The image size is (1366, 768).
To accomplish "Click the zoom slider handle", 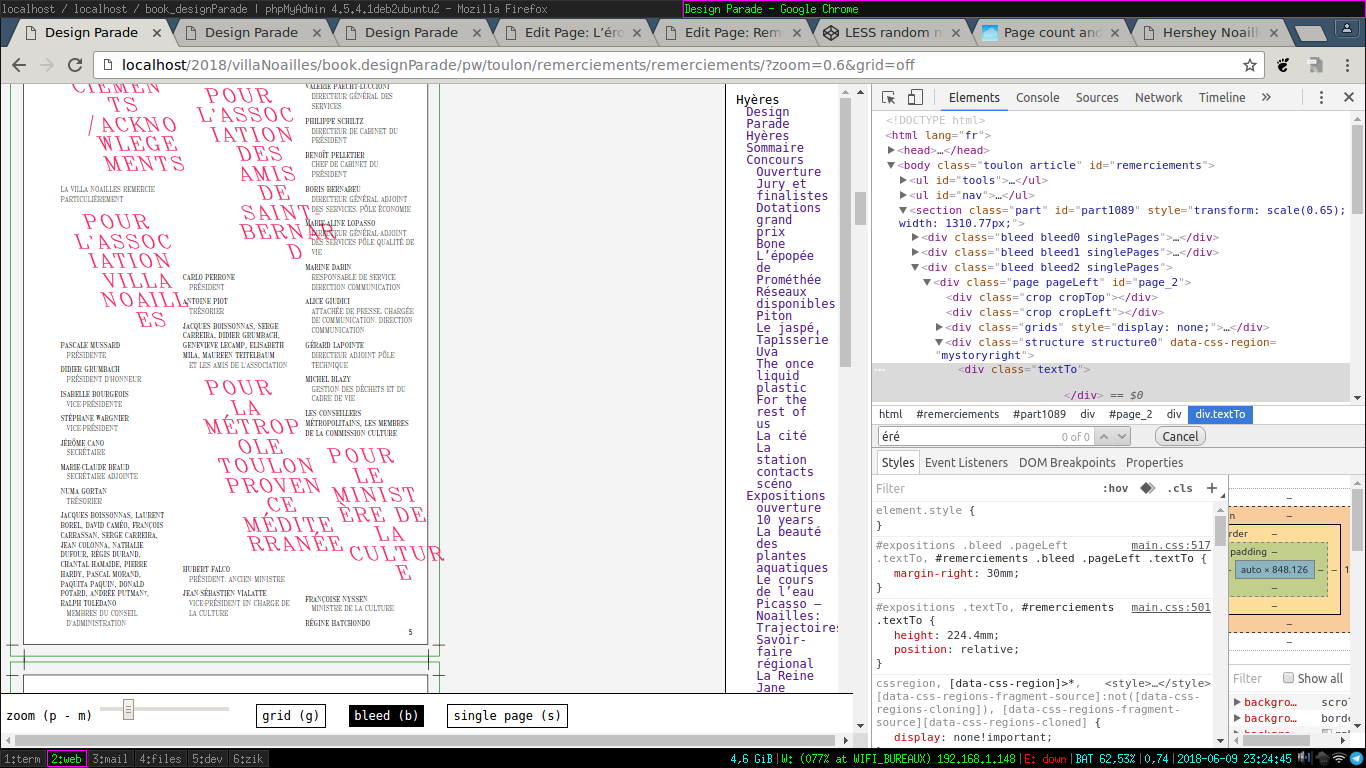I will pos(129,710).
